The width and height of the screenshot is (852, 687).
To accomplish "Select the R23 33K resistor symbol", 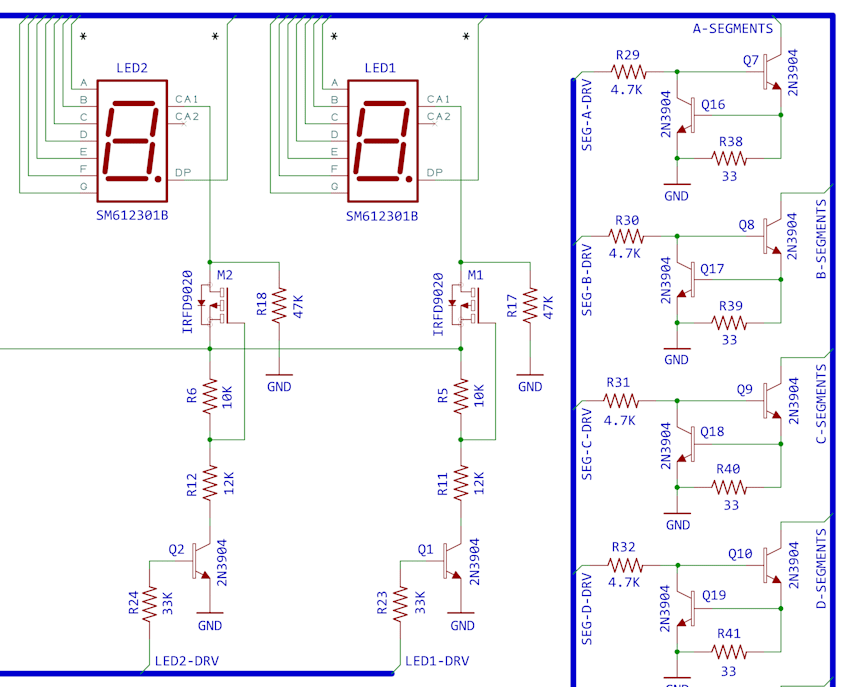I will click(x=400, y=604).
